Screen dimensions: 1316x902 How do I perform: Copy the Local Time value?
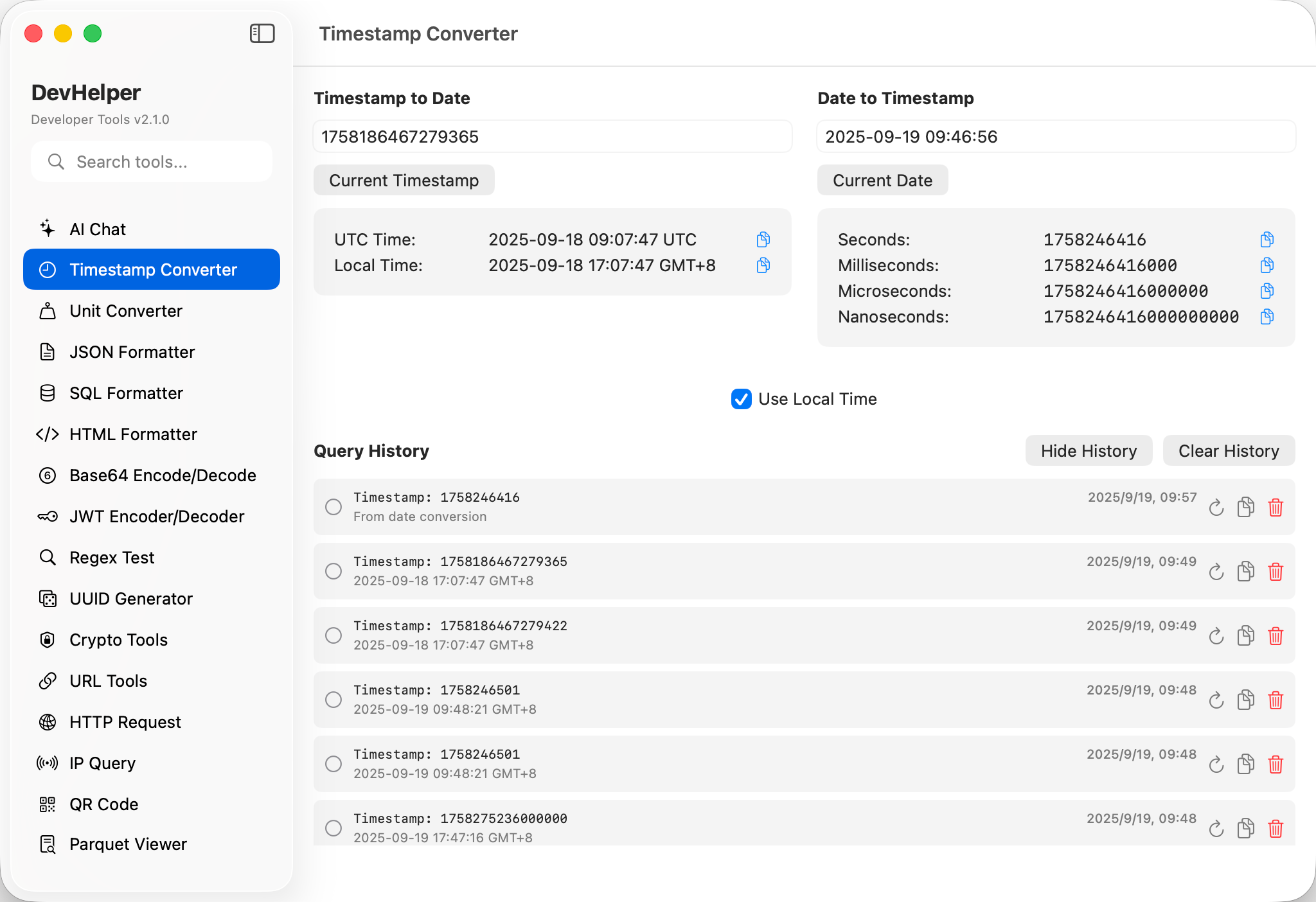click(x=763, y=265)
